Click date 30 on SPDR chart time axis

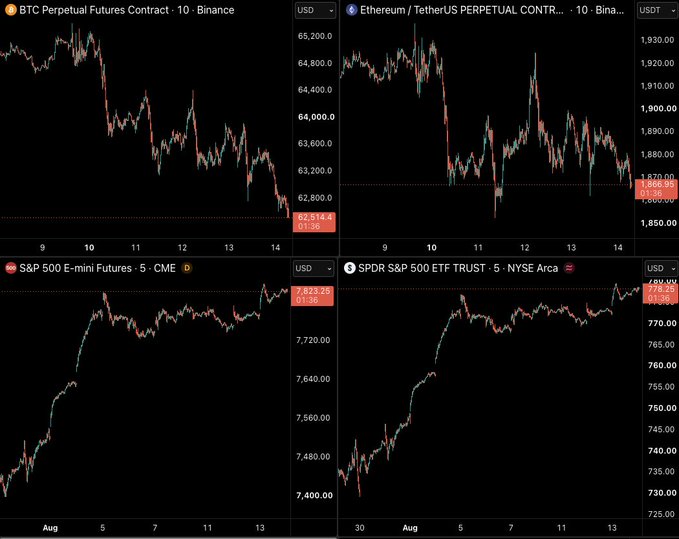point(359,528)
